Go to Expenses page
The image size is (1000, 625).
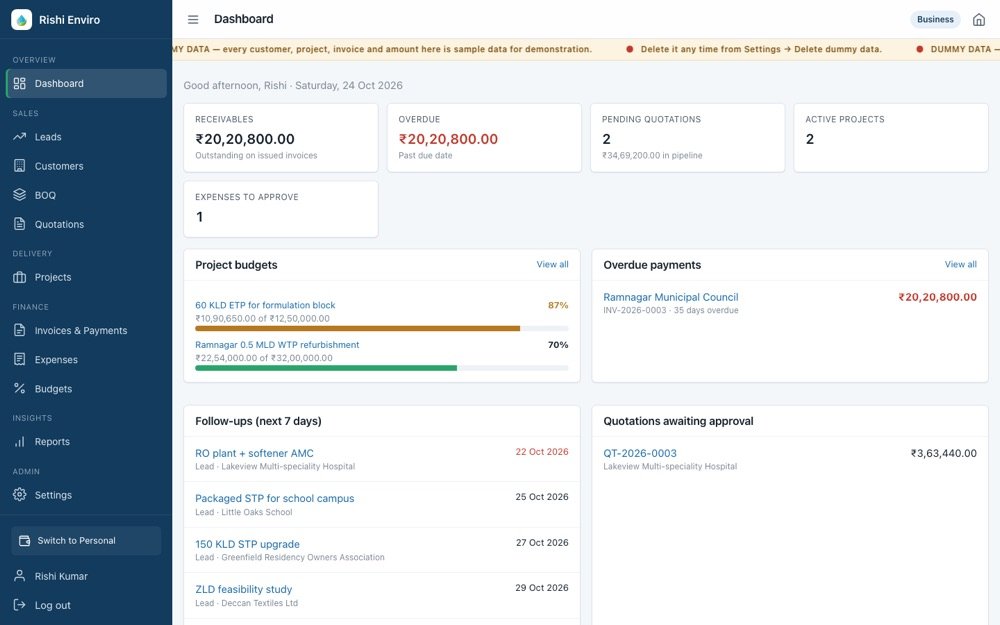pyautogui.click(x=86, y=360)
